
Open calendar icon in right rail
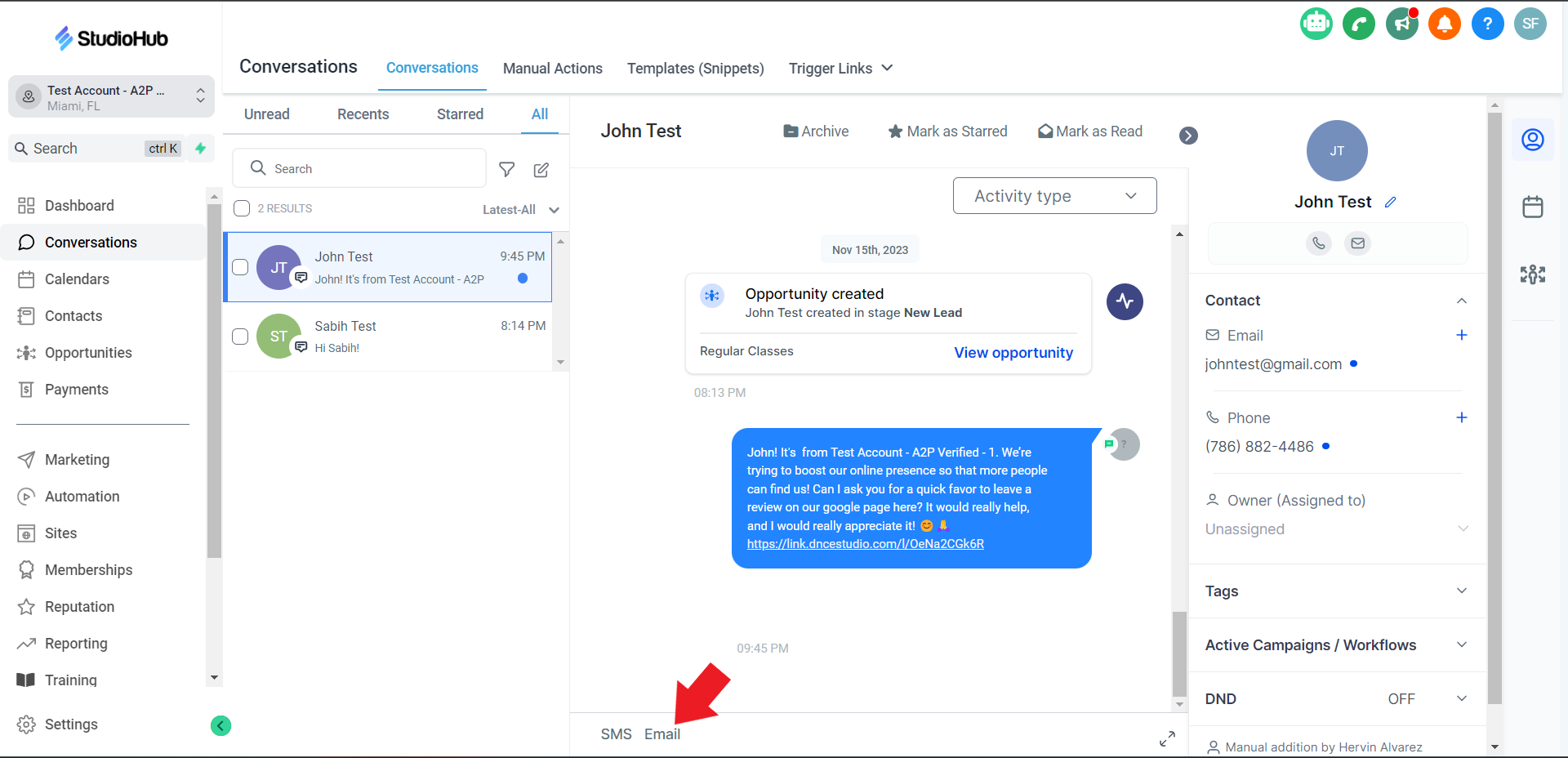tap(1533, 207)
